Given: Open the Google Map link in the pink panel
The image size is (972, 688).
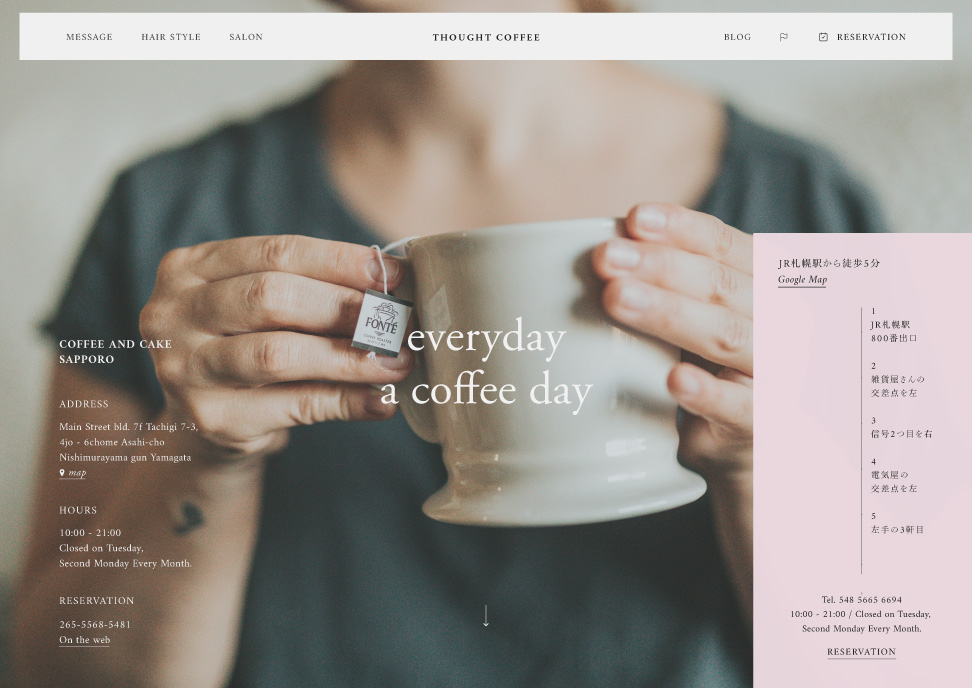Looking at the screenshot, I should coord(803,280).
